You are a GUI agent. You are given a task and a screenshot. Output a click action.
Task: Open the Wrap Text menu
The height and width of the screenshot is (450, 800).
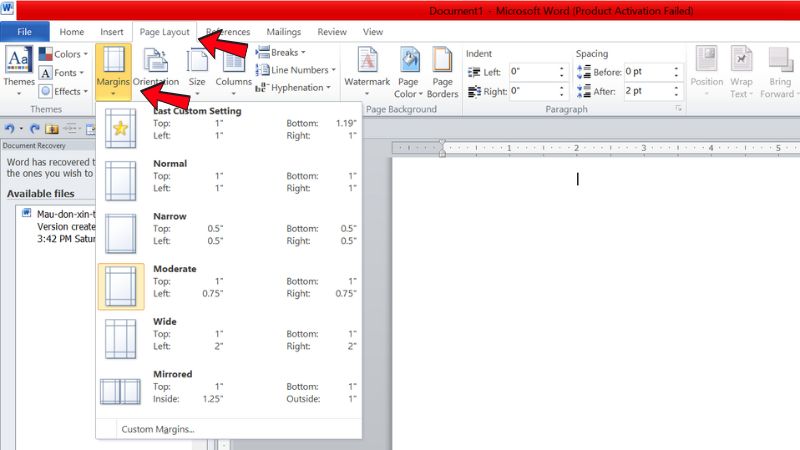tap(741, 71)
